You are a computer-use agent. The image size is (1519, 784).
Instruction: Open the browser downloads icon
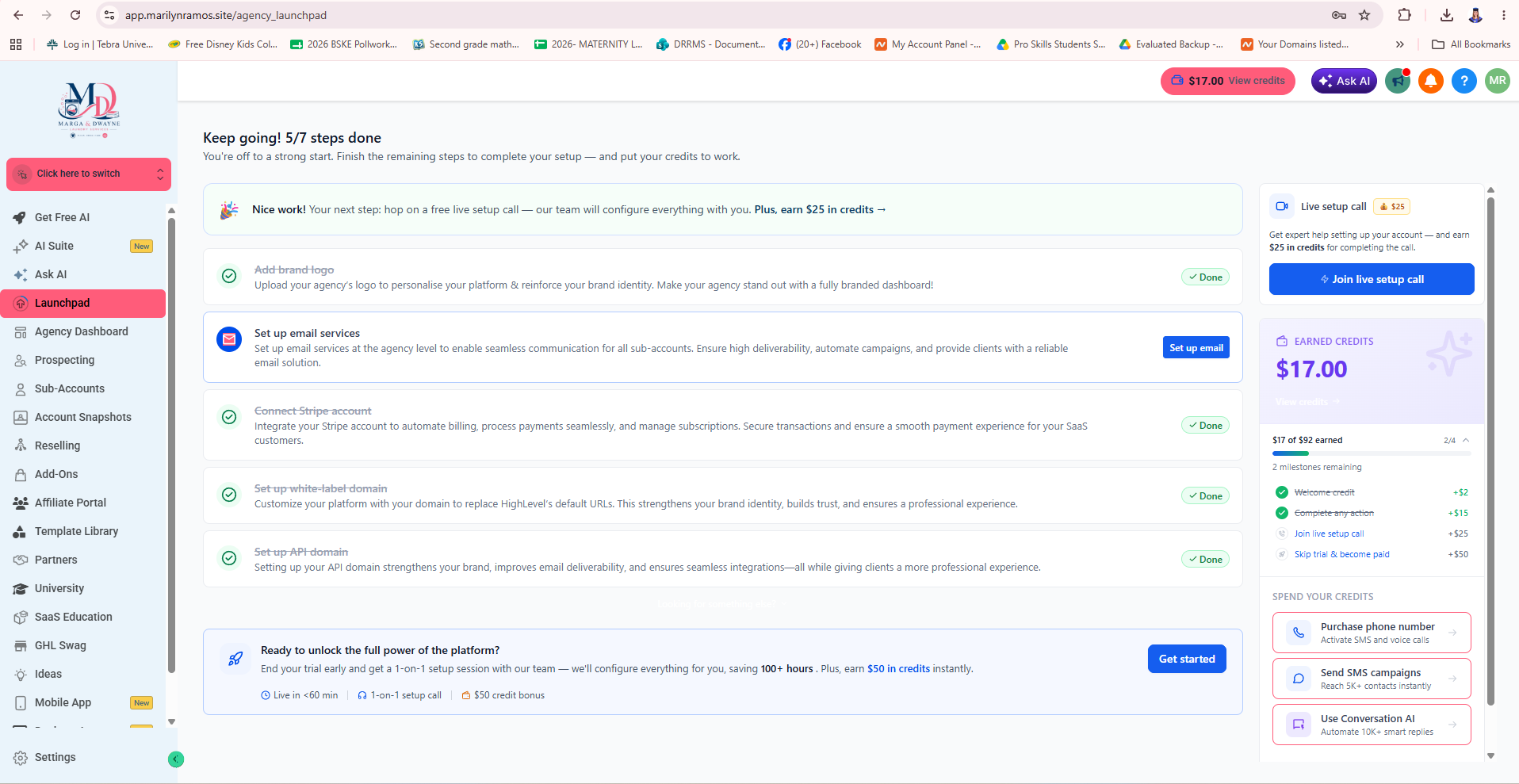pyautogui.click(x=1447, y=15)
